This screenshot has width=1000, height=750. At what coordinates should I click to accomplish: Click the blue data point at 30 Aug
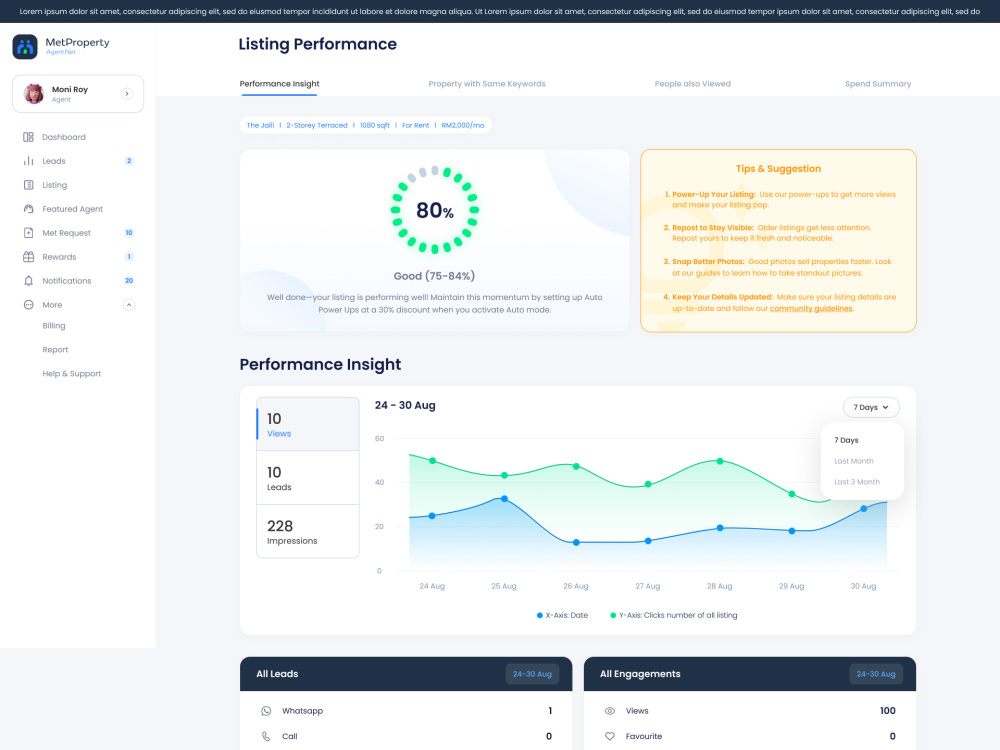(864, 509)
